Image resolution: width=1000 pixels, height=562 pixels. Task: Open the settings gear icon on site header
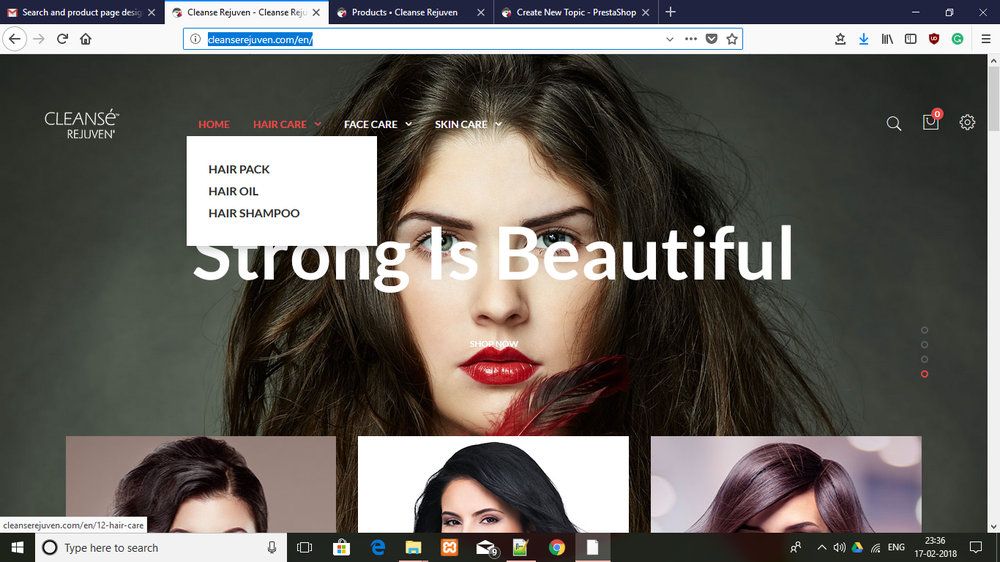[x=967, y=123]
